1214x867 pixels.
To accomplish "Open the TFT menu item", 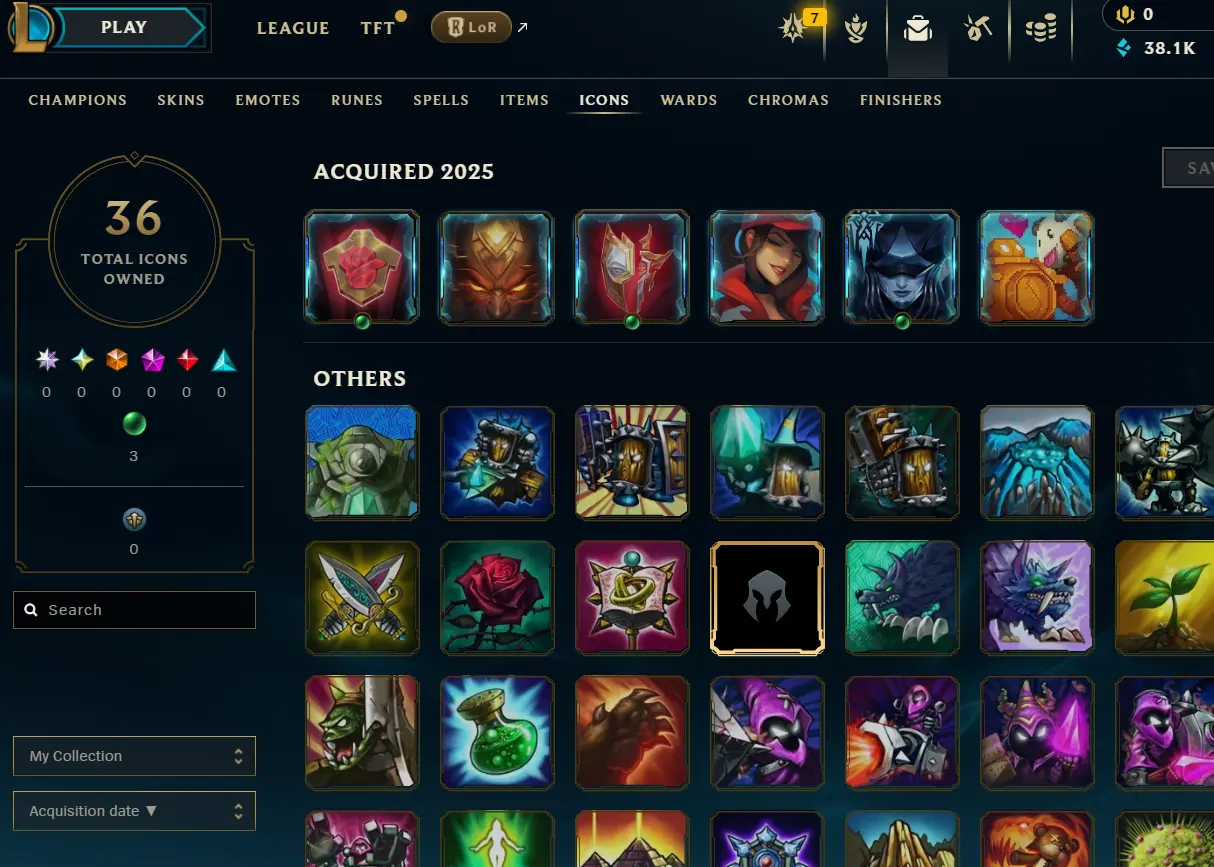I will tap(378, 28).
